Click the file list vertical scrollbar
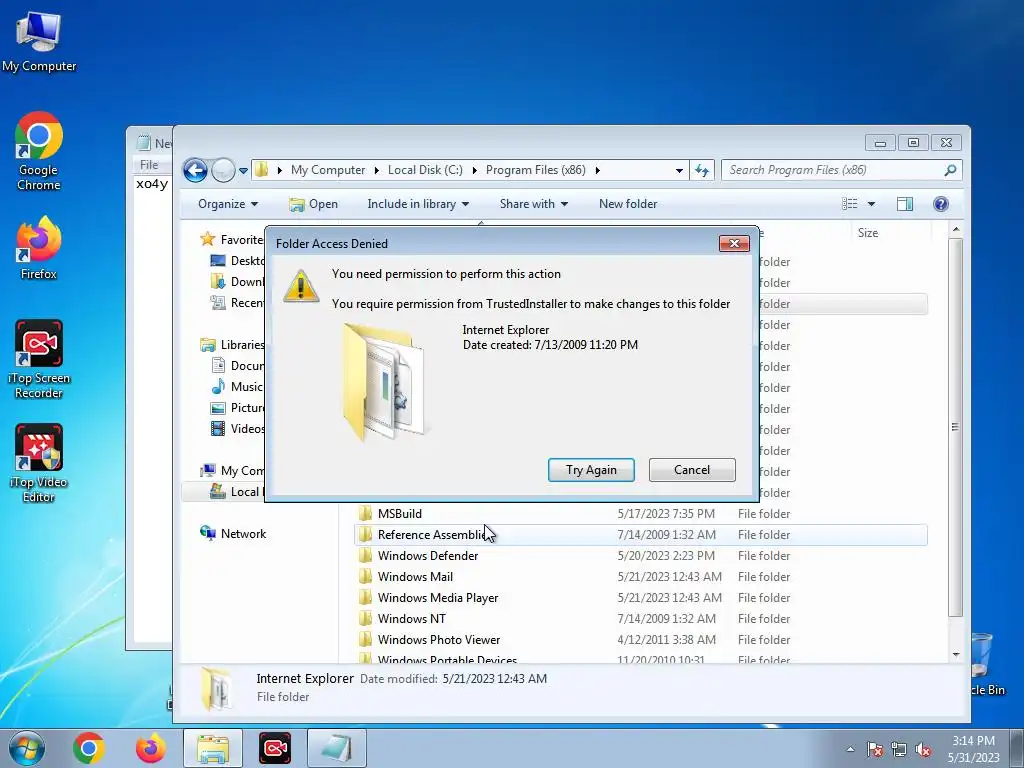Screen dimensions: 1024x768 click(955, 427)
